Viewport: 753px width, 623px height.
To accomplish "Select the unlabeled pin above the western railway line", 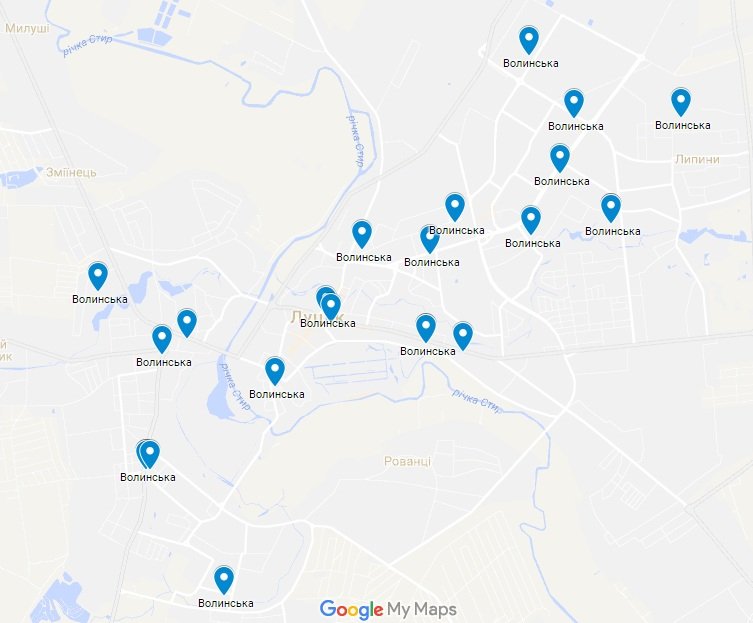I will (x=187, y=323).
